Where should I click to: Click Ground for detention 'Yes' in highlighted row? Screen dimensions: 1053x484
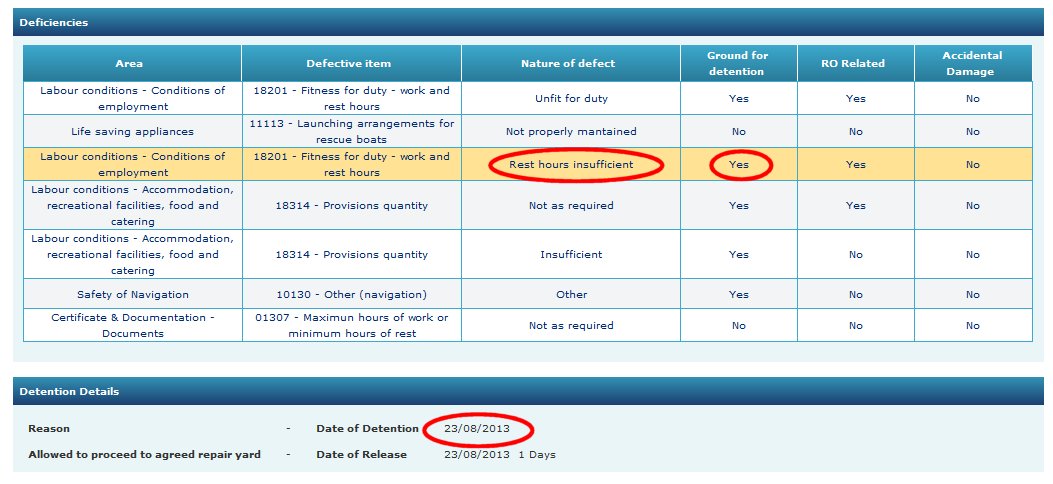(739, 164)
